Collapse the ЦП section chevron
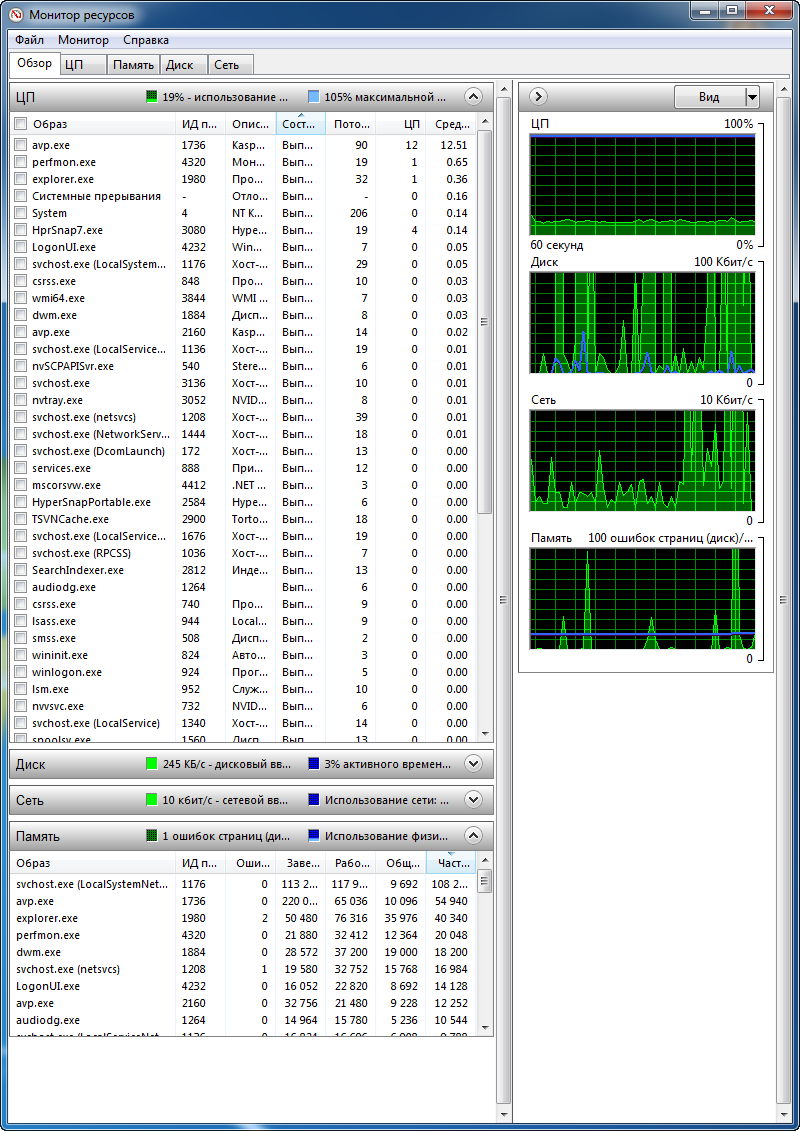The image size is (800, 1131). [x=473, y=97]
